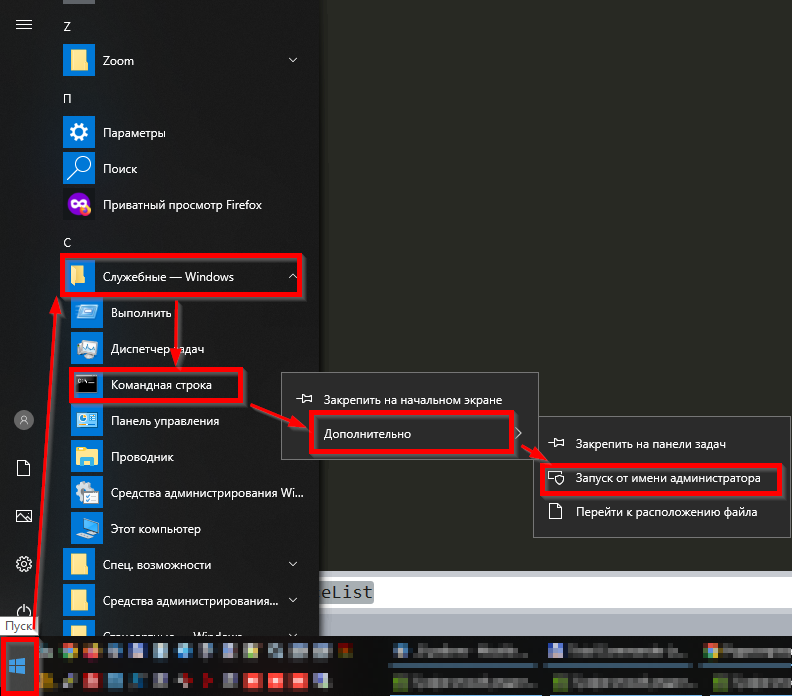
Task: Click Командная строка label
Action: (x=161, y=385)
